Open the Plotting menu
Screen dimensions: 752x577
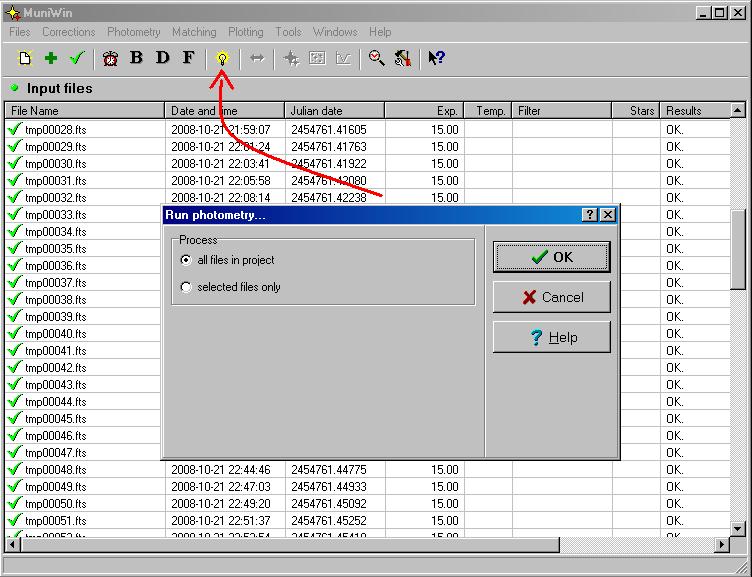pos(245,32)
